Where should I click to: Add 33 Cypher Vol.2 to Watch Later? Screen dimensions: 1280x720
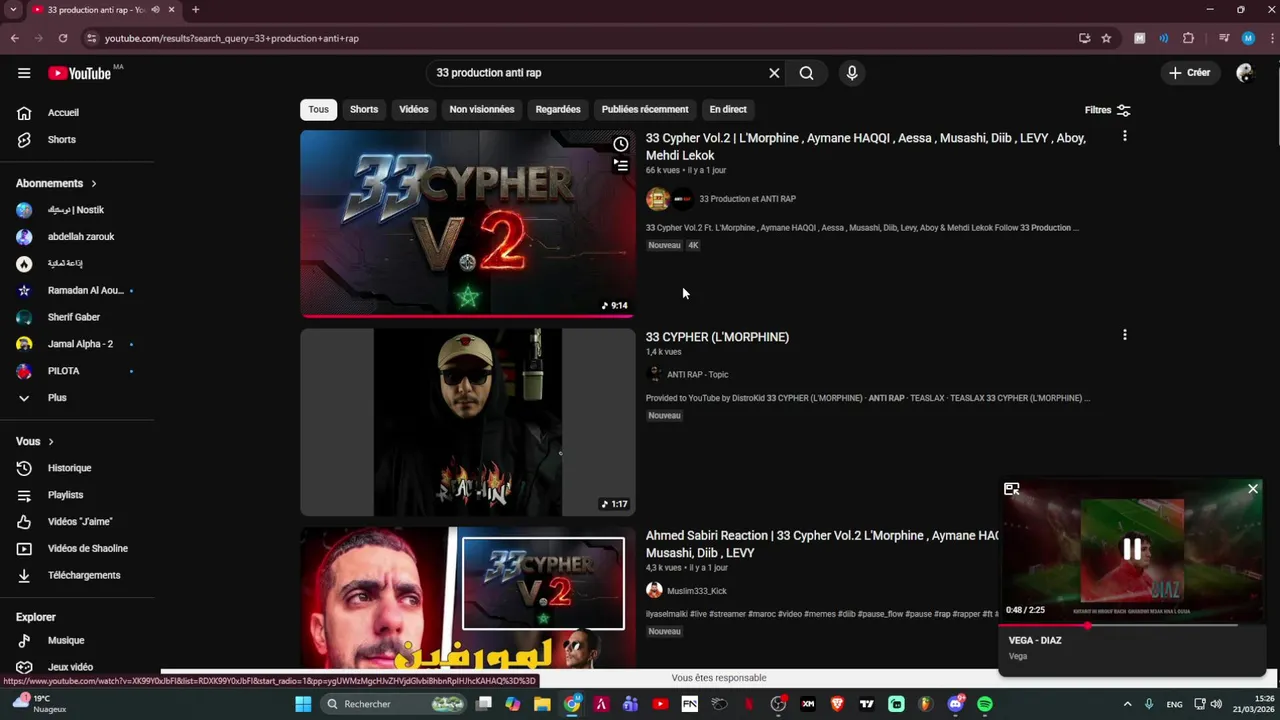(621, 144)
